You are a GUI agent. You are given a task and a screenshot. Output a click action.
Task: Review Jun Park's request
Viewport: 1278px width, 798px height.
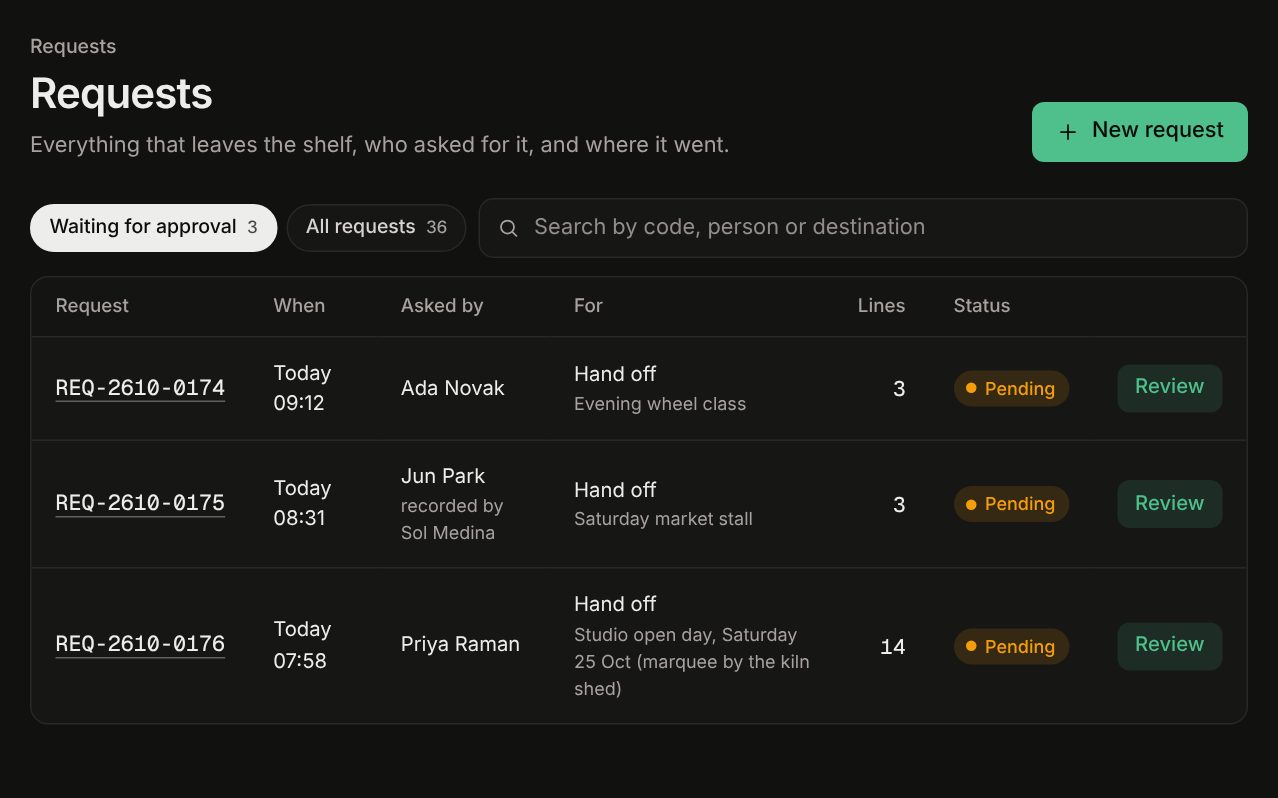pyautogui.click(x=1169, y=504)
